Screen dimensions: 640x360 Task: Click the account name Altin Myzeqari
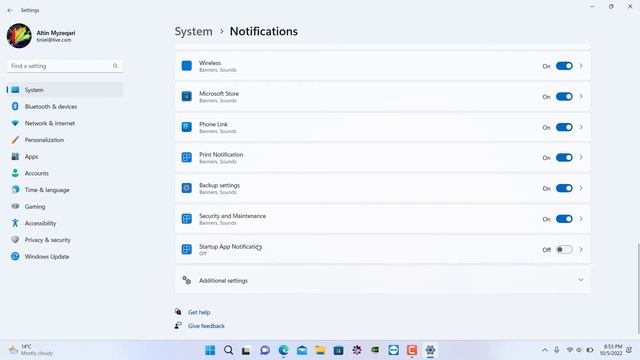(x=56, y=33)
